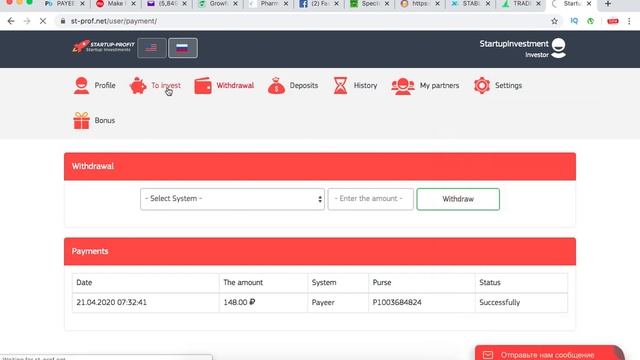Open the Profile menu link
The height and width of the screenshot is (360, 640).
(105, 86)
